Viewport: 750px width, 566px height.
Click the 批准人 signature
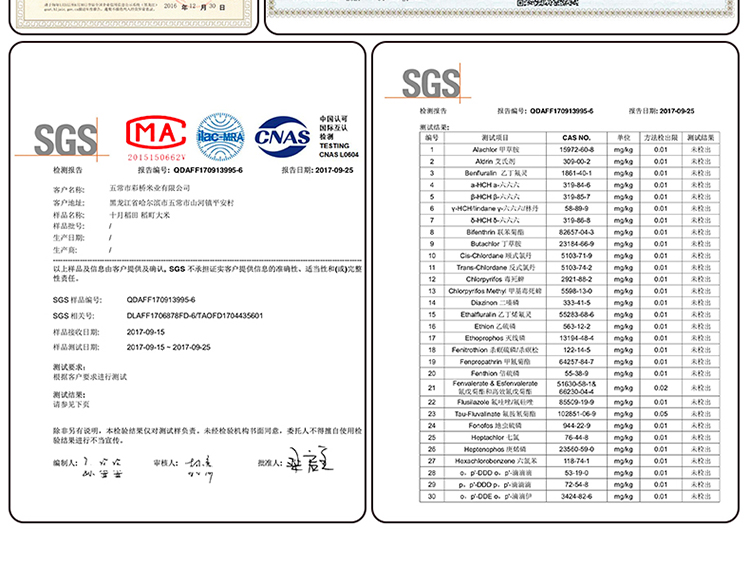(x=310, y=460)
